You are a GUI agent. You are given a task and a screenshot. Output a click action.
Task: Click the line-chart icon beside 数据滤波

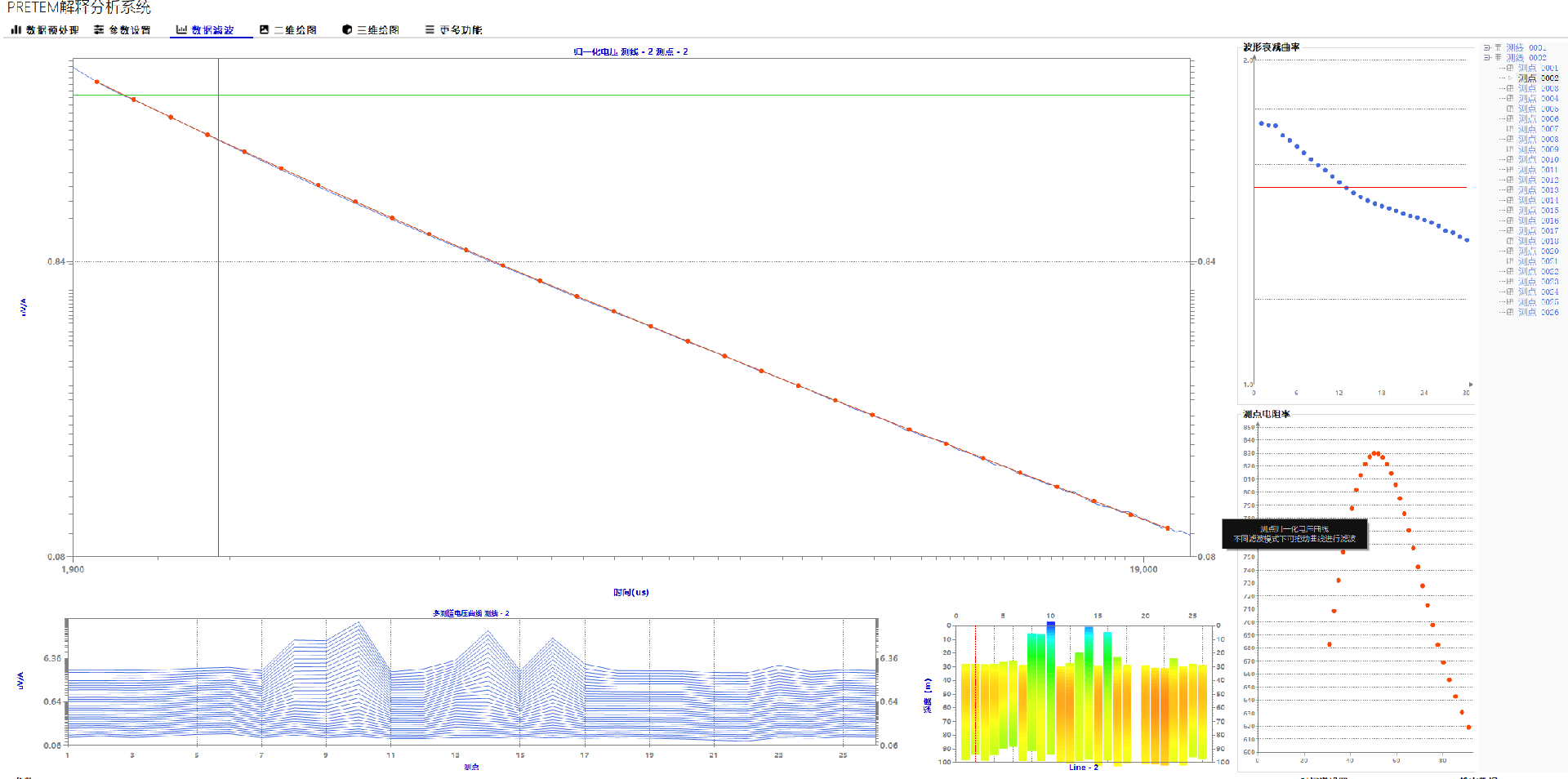tap(181, 30)
